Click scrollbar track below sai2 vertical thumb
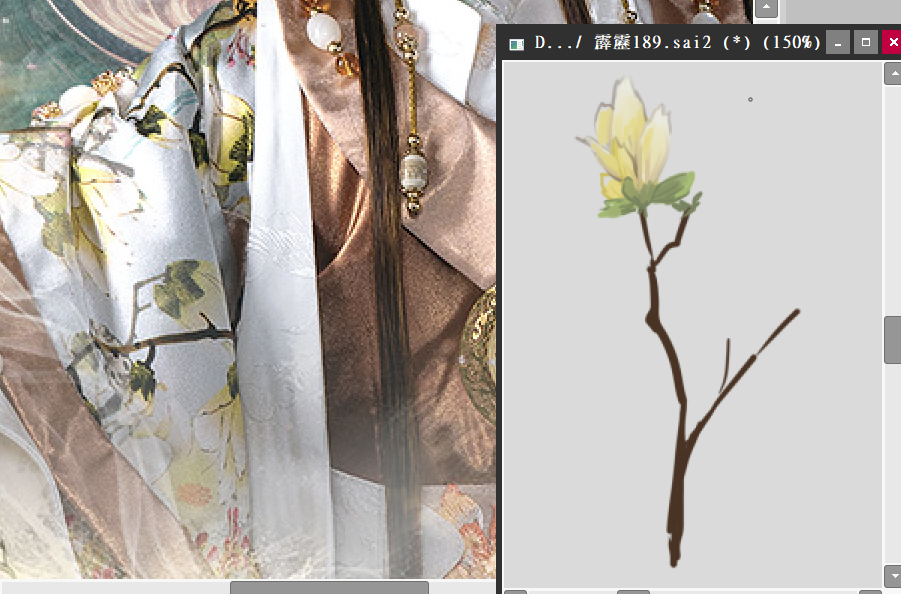 point(892,460)
